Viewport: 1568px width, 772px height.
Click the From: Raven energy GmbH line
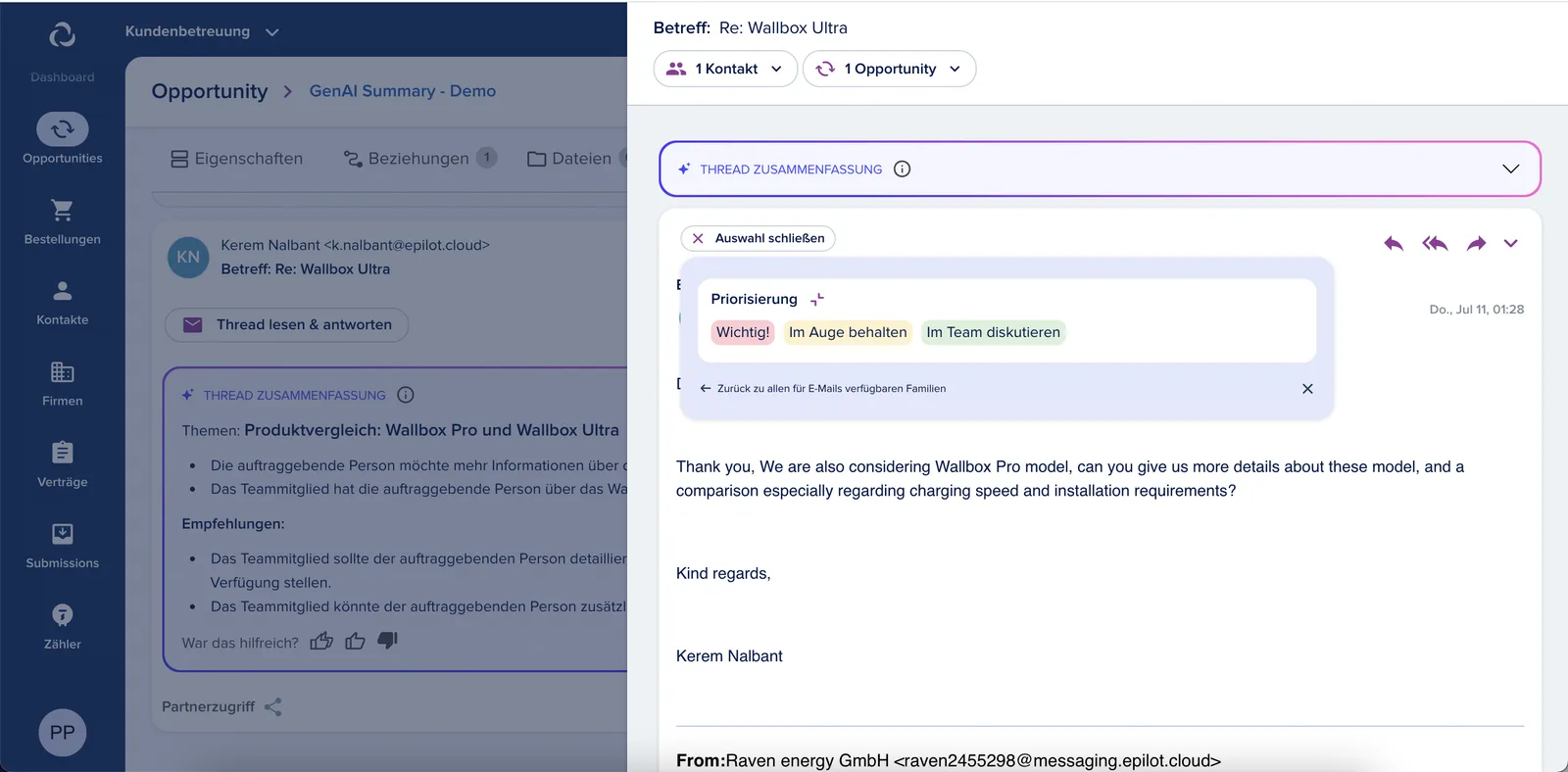949,760
